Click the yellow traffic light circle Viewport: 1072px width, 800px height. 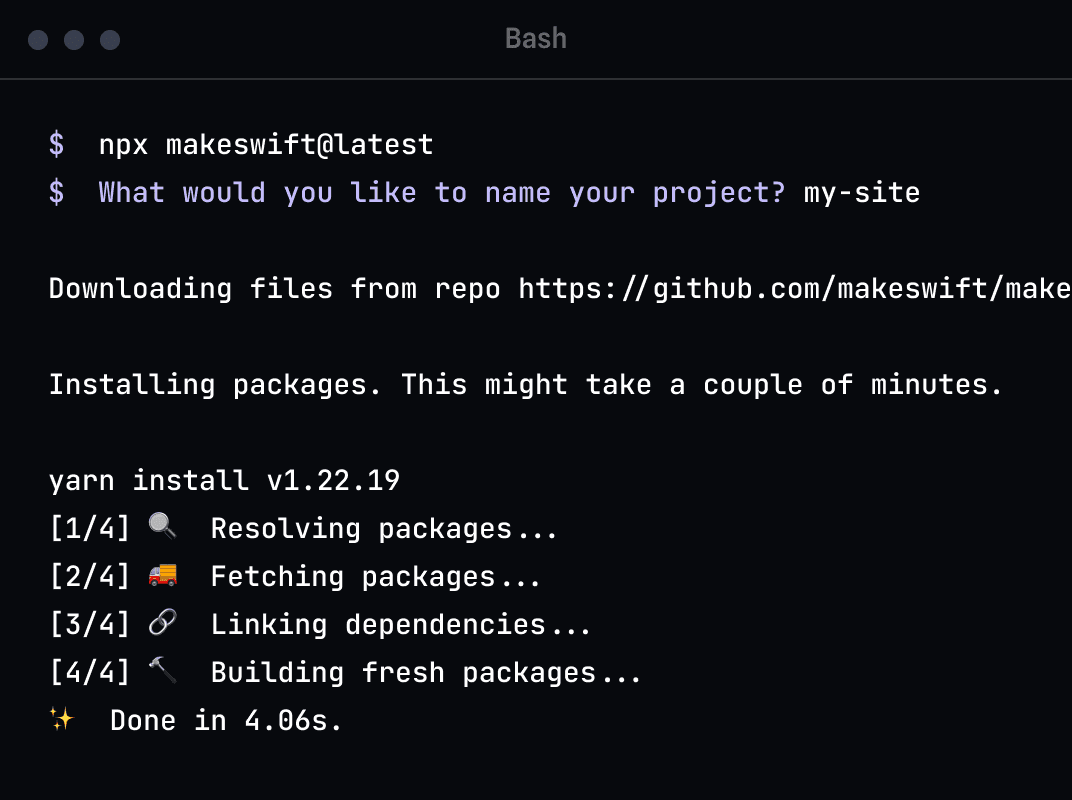tap(74, 40)
